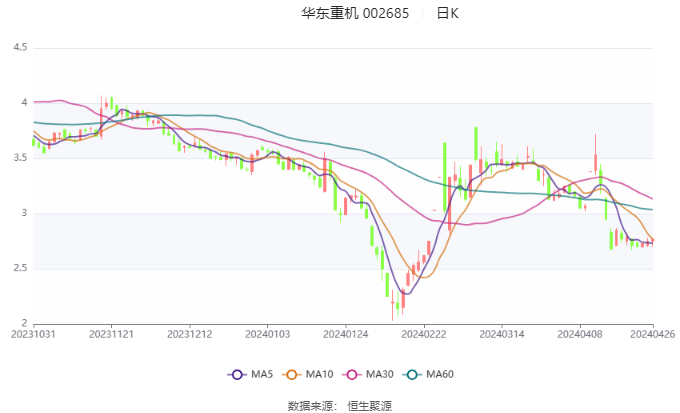The image size is (680, 413).
Task: Click the 4.5 y-axis value
Action: click(x=20, y=47)
